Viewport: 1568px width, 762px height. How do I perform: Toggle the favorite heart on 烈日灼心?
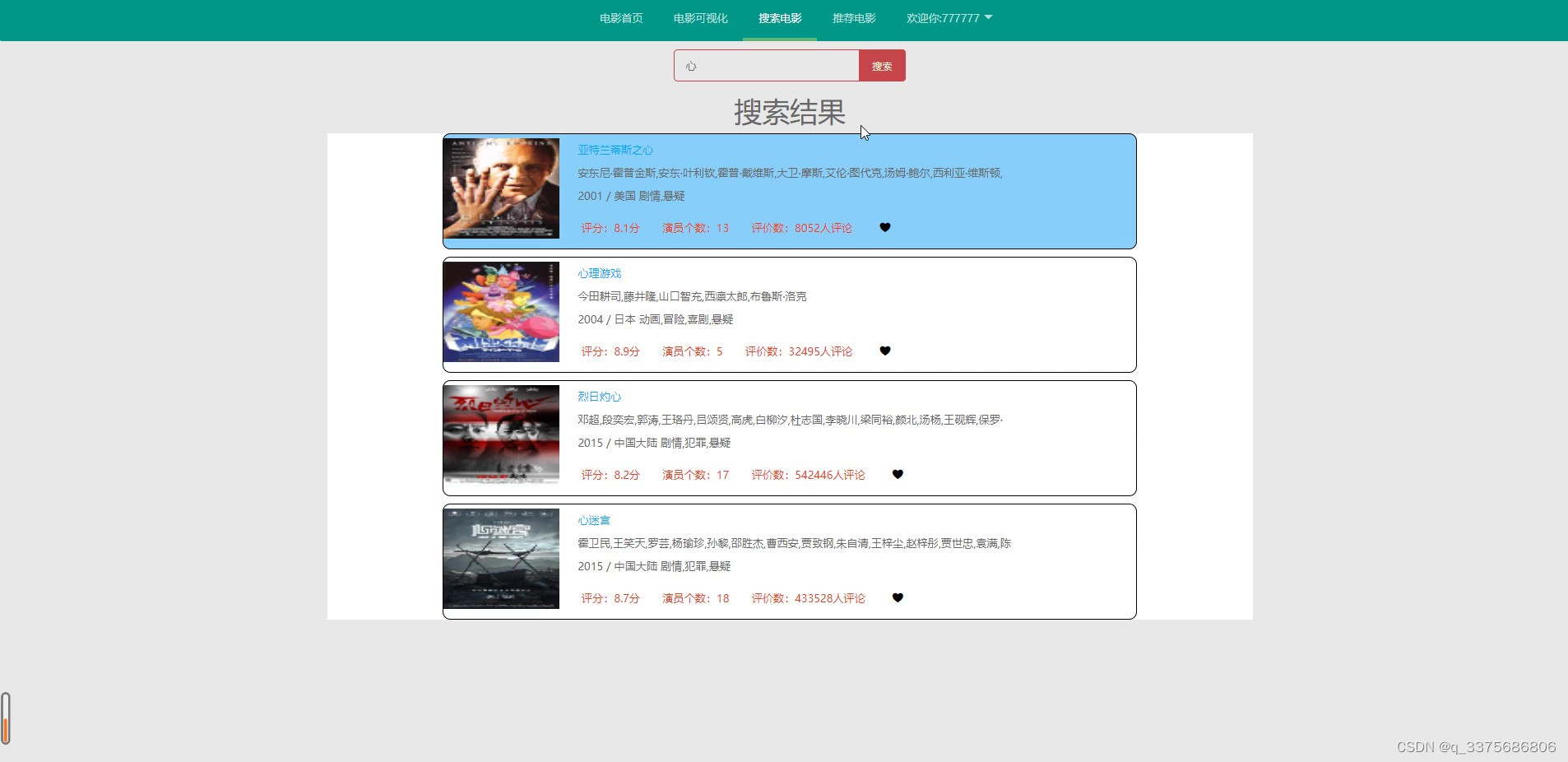coord(898,474)
